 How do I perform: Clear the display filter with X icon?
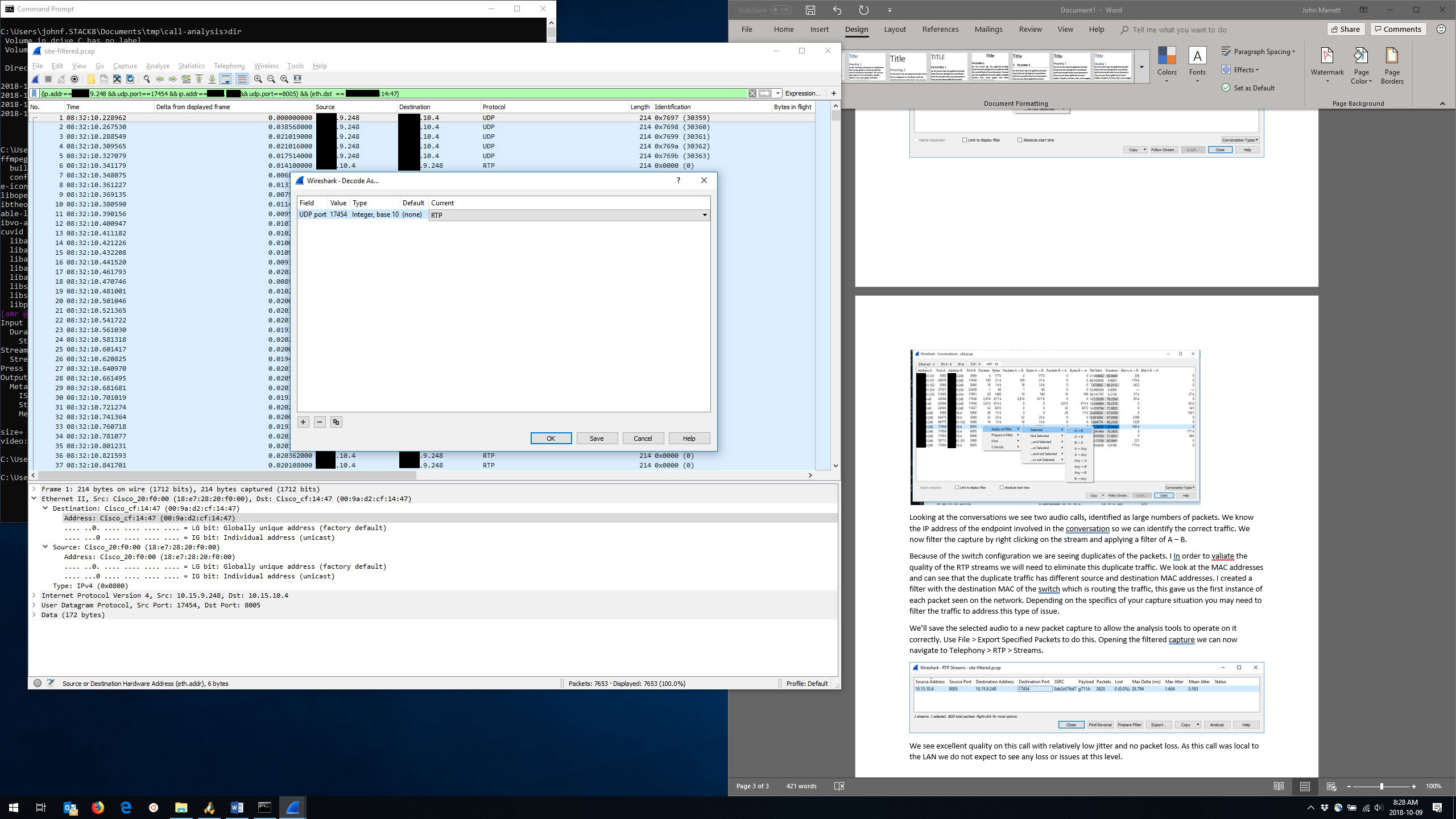coord(752,93)
